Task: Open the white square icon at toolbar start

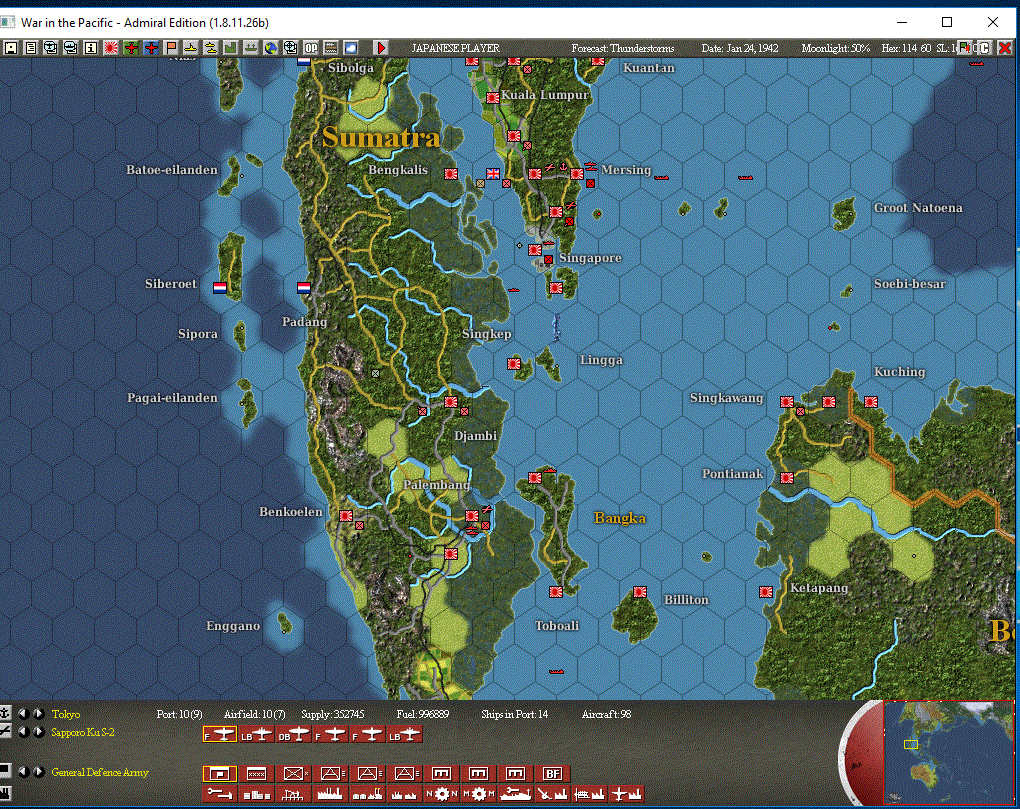Action: pyautogui.click(x=10, y=47)
